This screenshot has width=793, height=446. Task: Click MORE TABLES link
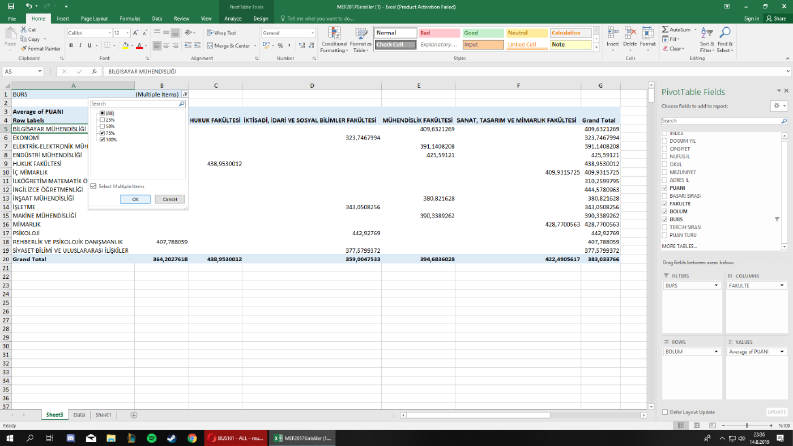coord(679,246)
